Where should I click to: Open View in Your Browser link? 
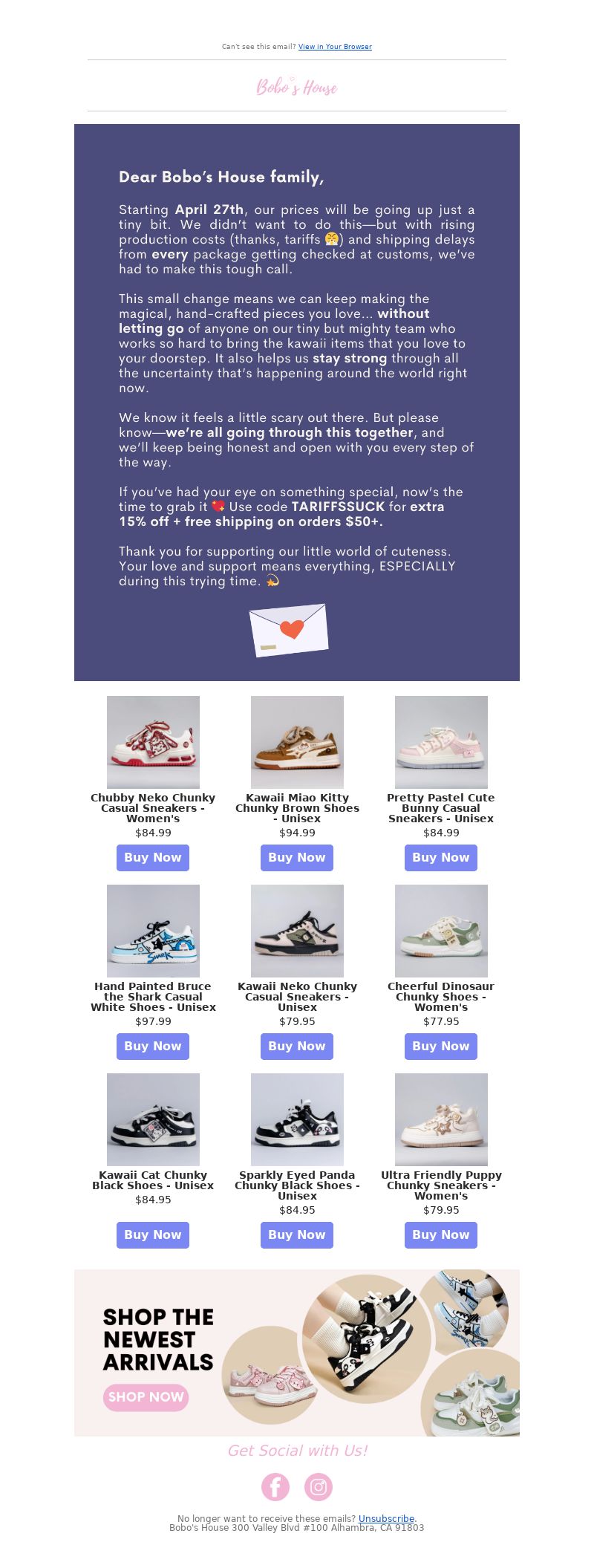(x=335, y=47)
